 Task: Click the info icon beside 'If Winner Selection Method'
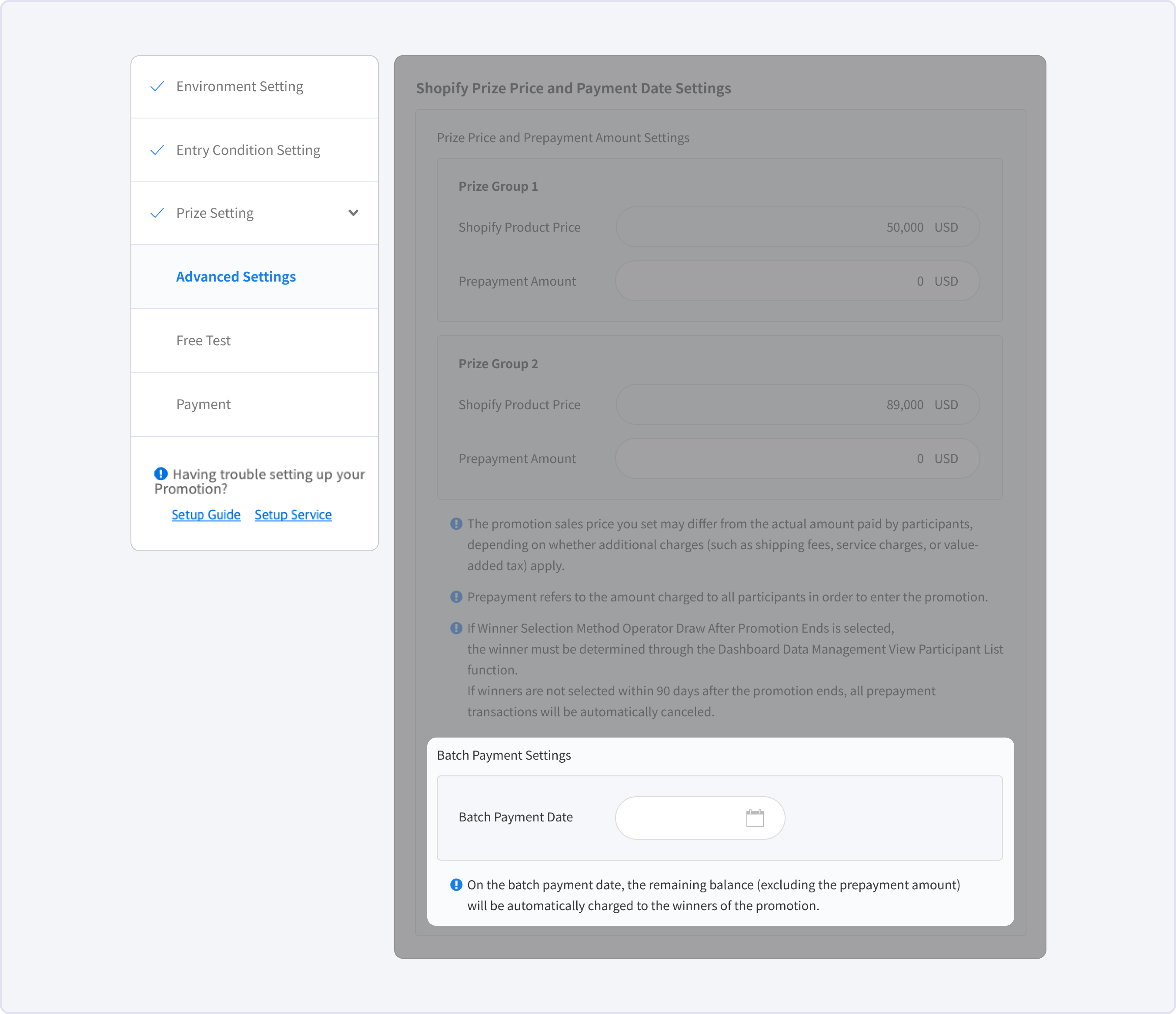(456, 628)
